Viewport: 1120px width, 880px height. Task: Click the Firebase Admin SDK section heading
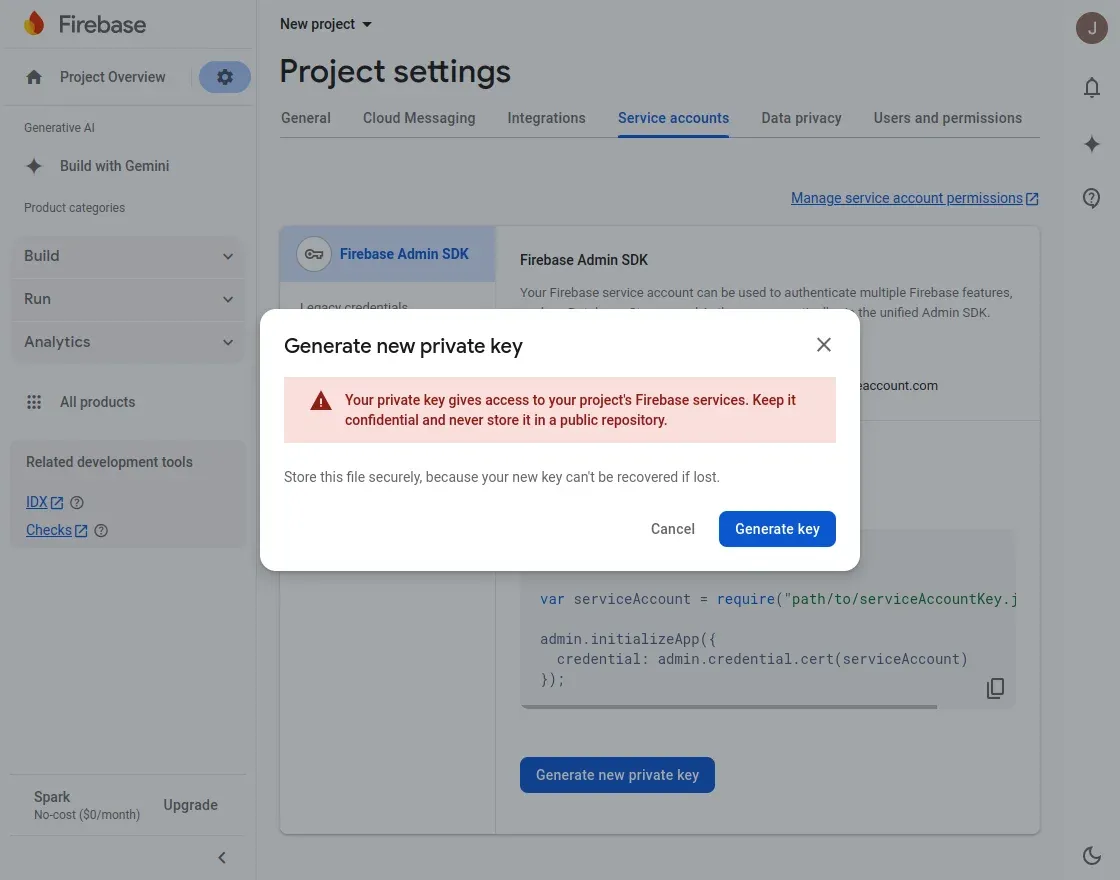[584, 260]
